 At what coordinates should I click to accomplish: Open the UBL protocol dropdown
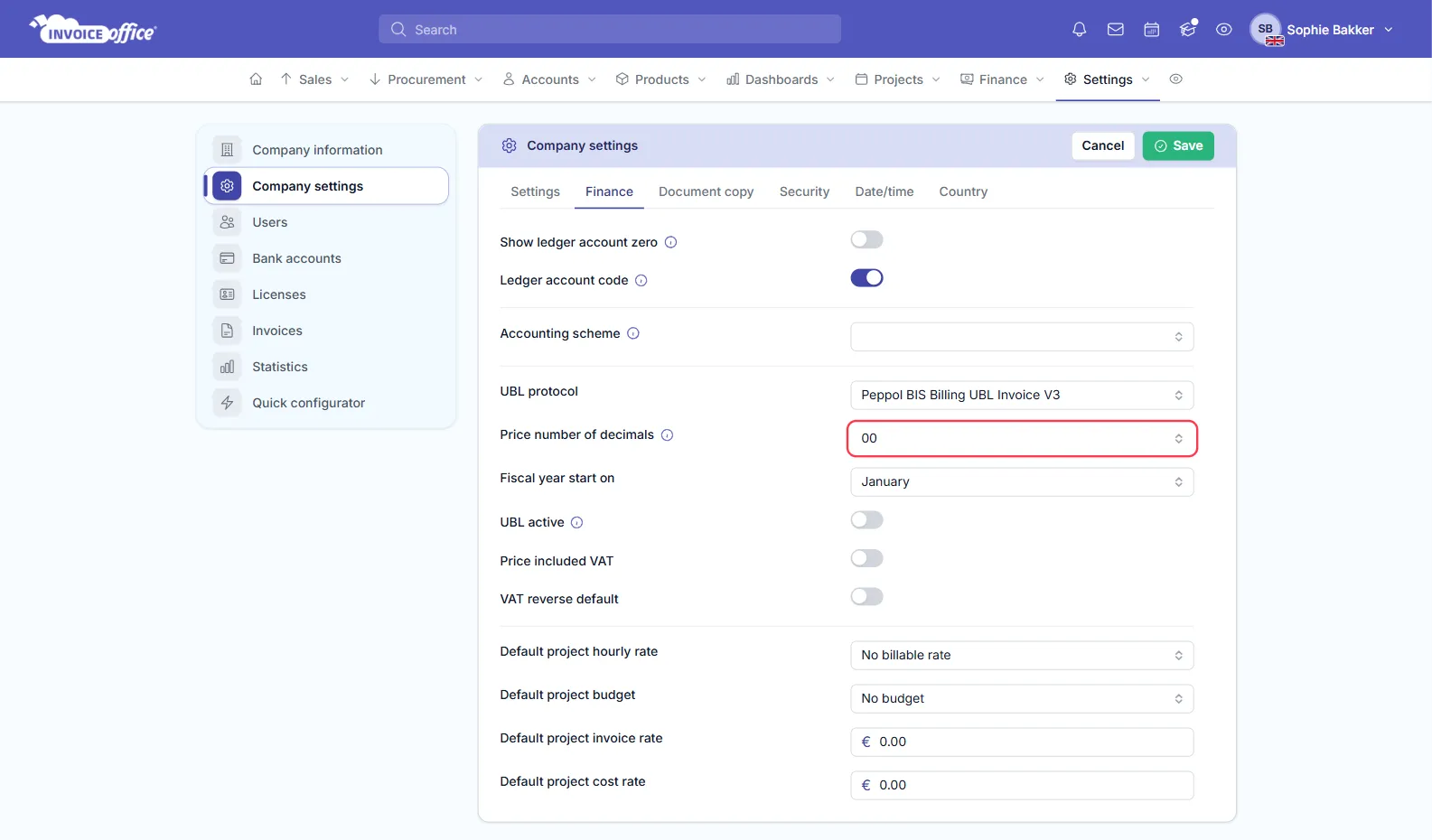point(1022,395)
